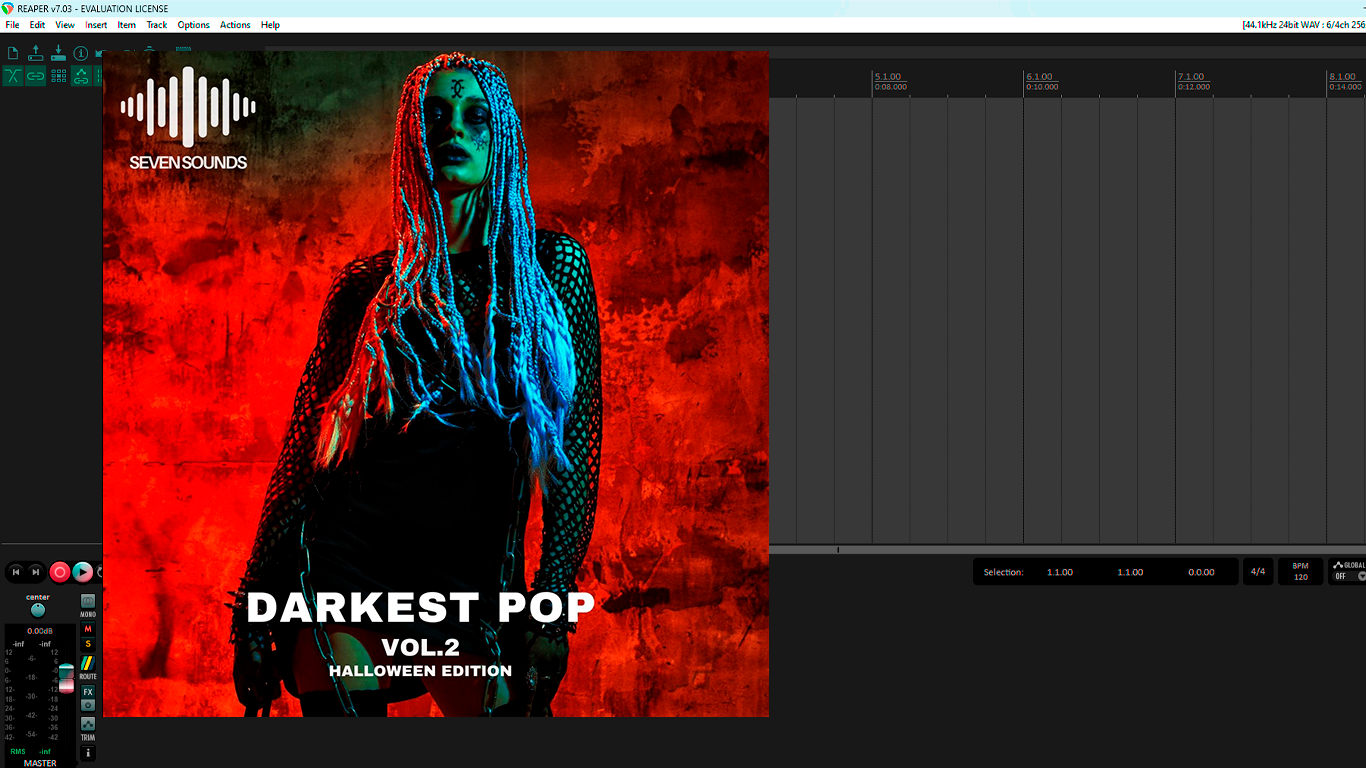Open the Help menu
This screenshot has height=768, width=1366.
tap(270, 25)
